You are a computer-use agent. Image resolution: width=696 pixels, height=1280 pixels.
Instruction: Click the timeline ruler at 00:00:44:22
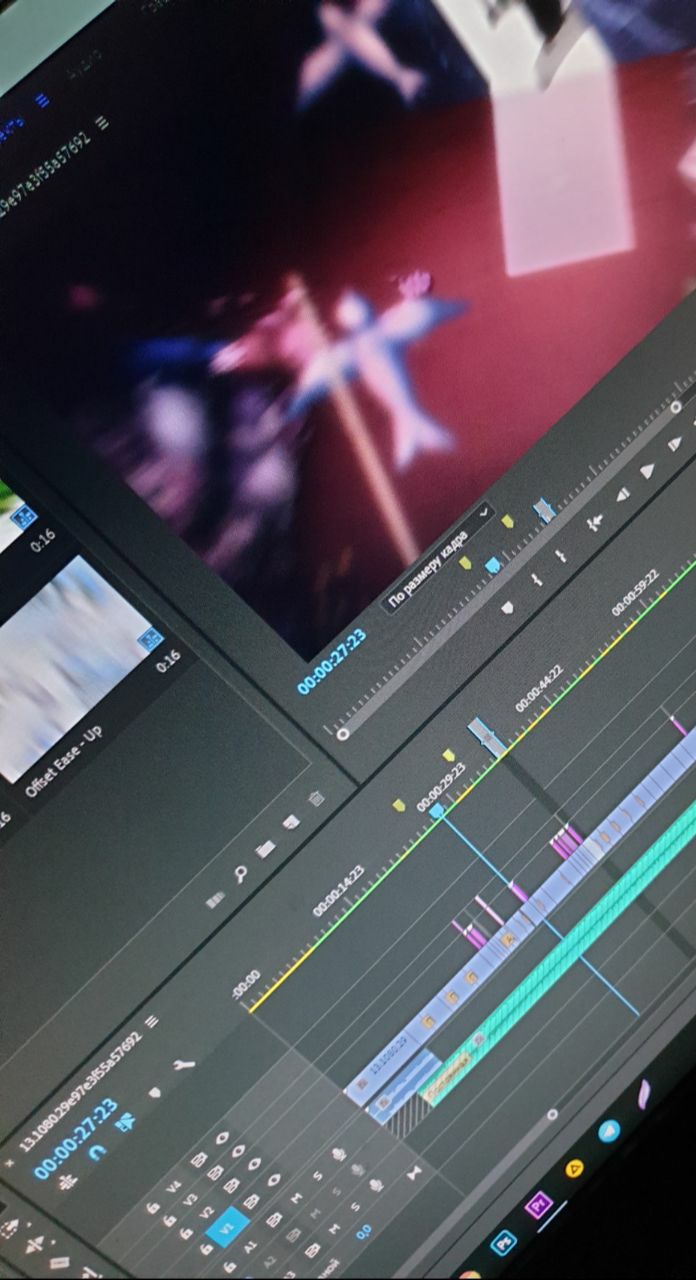[x=540, y=689]
